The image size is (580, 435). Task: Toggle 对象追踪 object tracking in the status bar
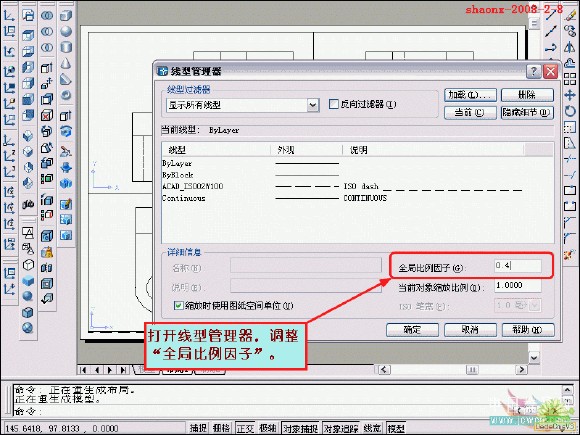(x=341, y=428)
